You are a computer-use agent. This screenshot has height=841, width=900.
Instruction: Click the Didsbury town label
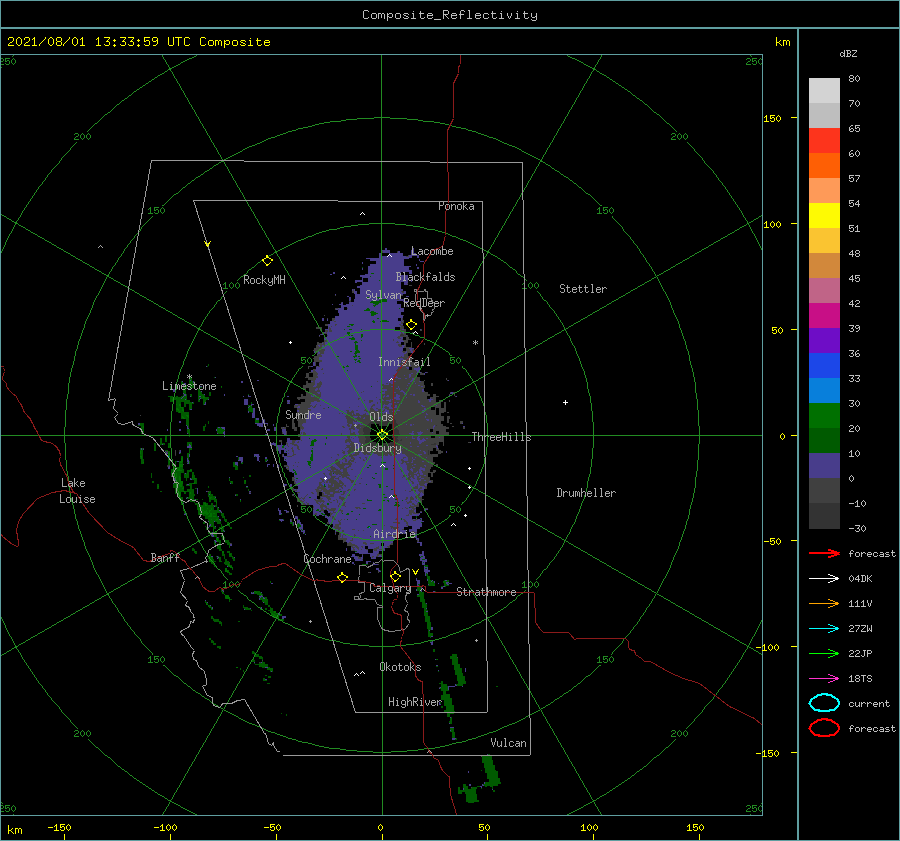point(377,448)
